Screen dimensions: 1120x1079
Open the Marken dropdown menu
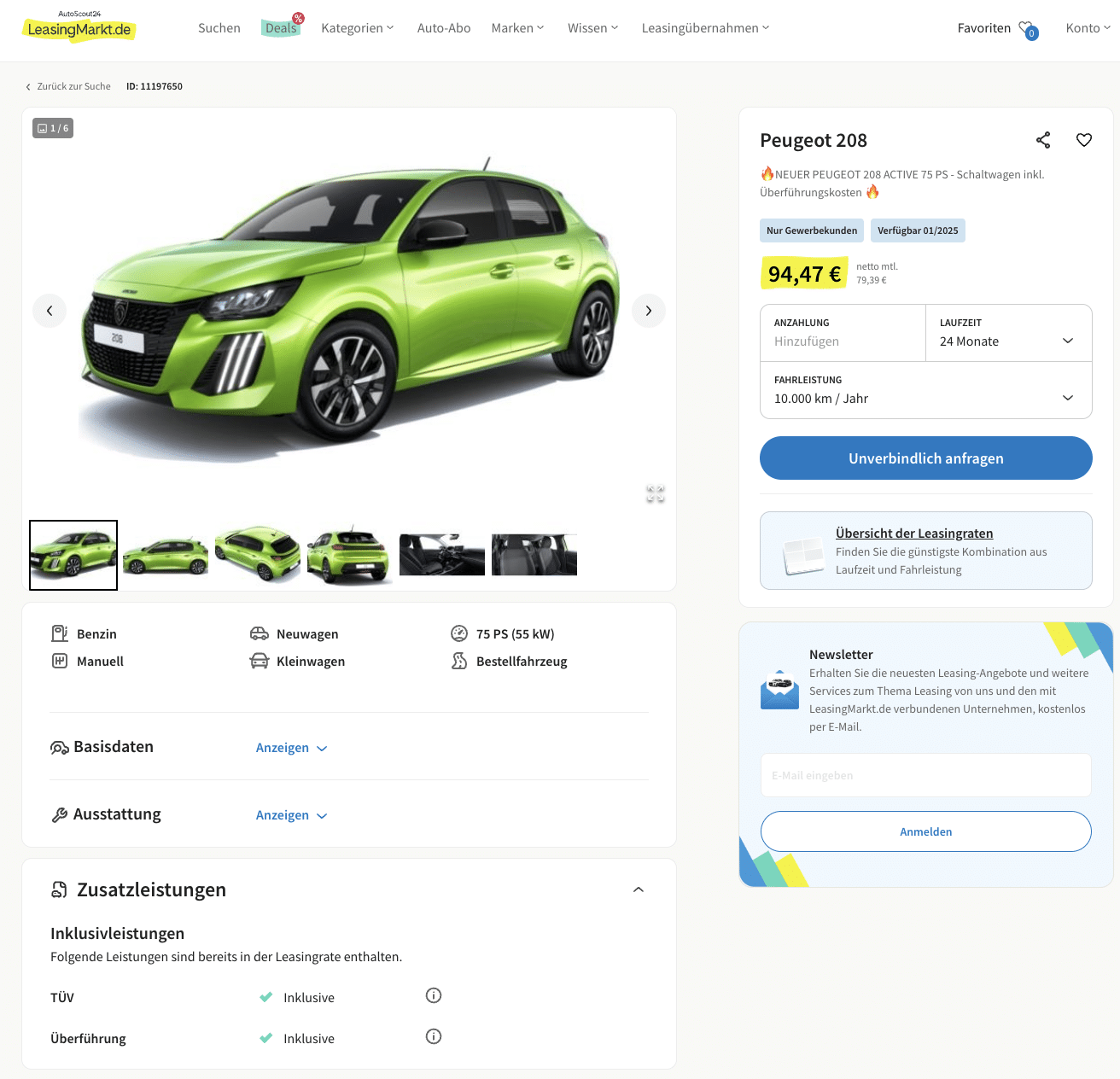coord(517,28)
